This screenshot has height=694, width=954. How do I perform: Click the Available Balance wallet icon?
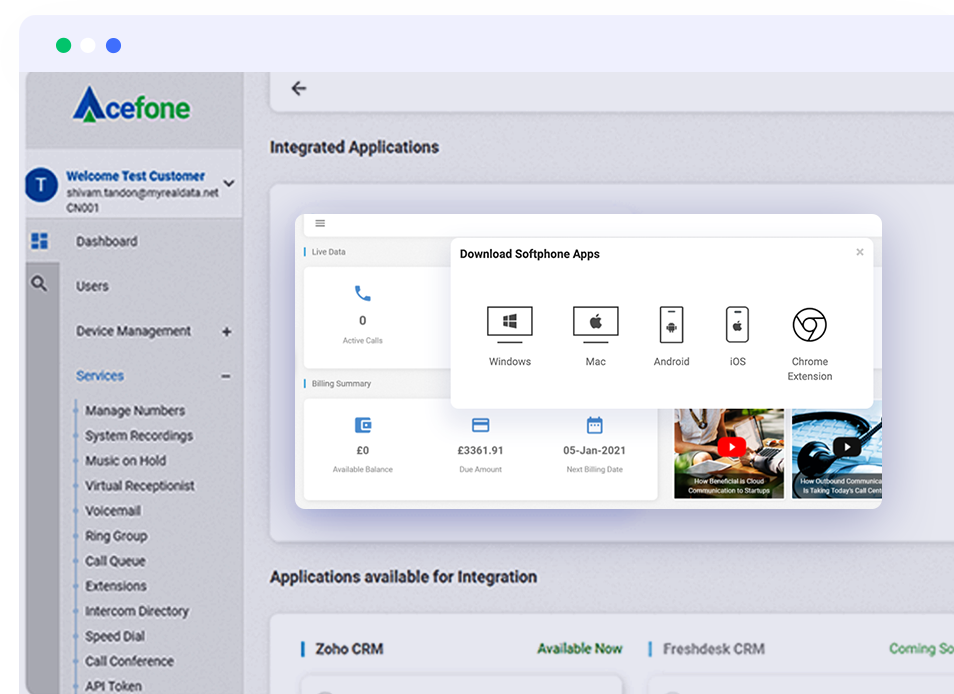(363, 425)
